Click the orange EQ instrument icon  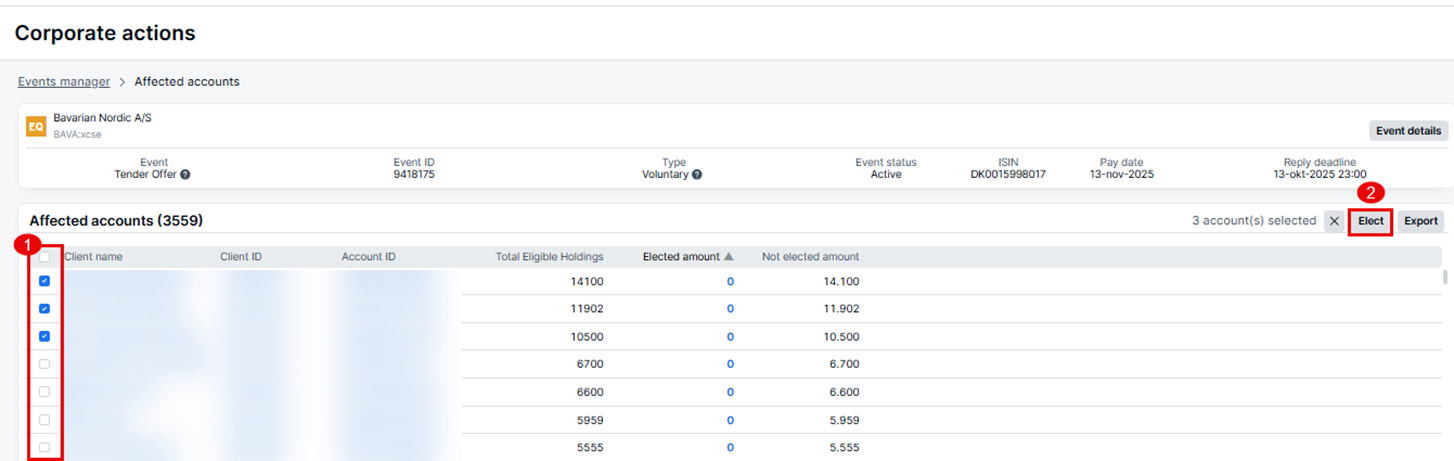click(x=36, y=126)
